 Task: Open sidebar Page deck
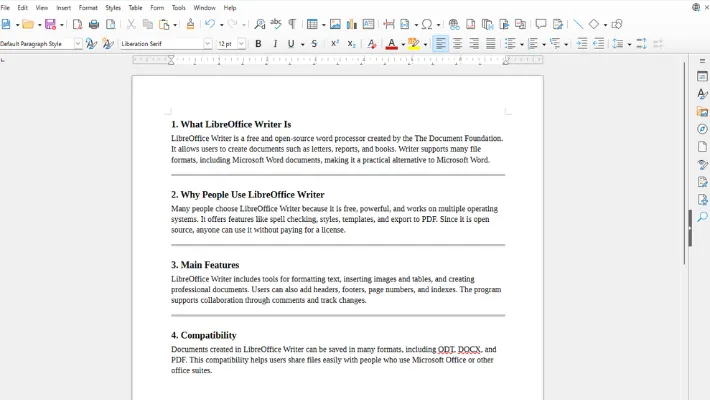pos(702,147)
